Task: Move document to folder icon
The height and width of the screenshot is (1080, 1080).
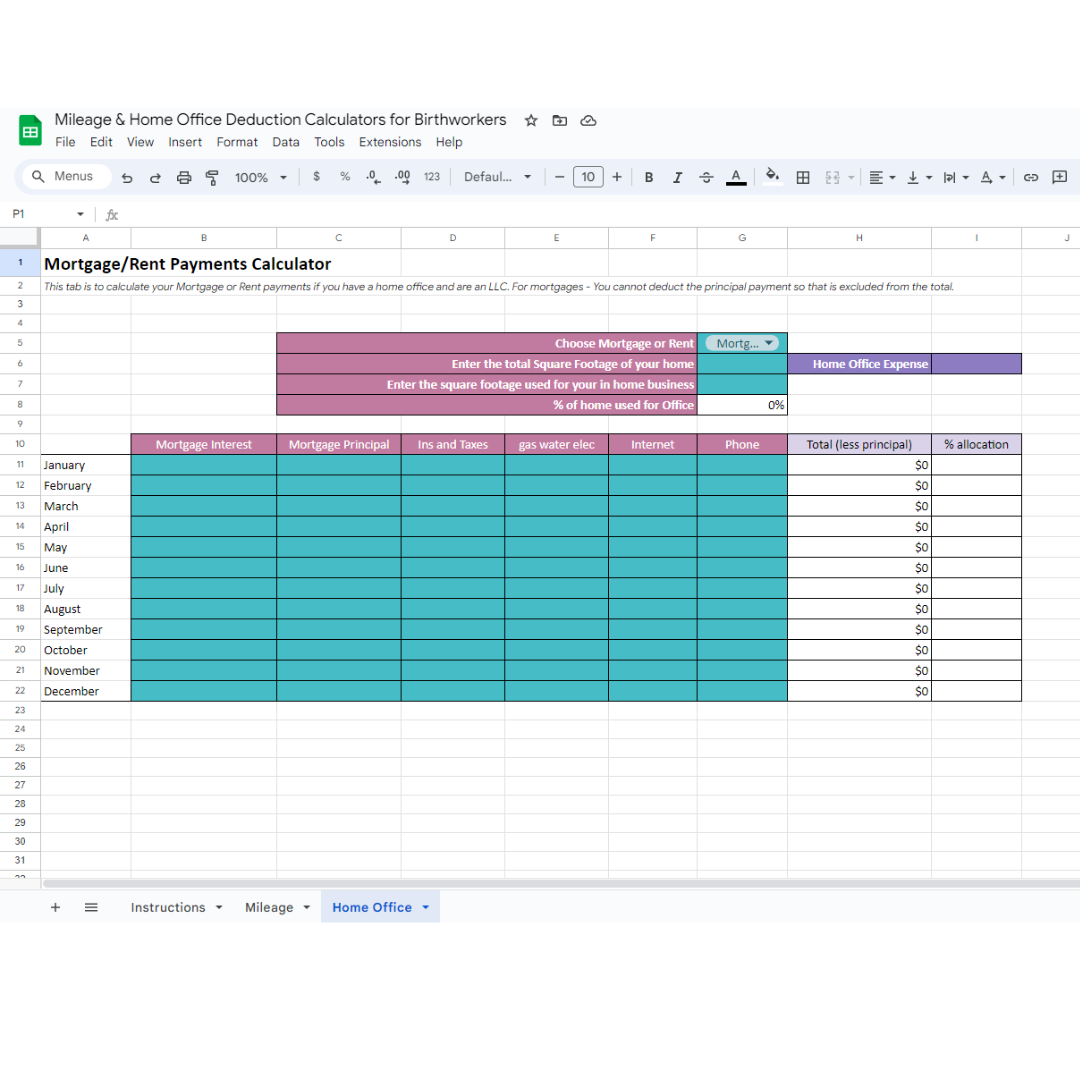Action: (560, 121)
